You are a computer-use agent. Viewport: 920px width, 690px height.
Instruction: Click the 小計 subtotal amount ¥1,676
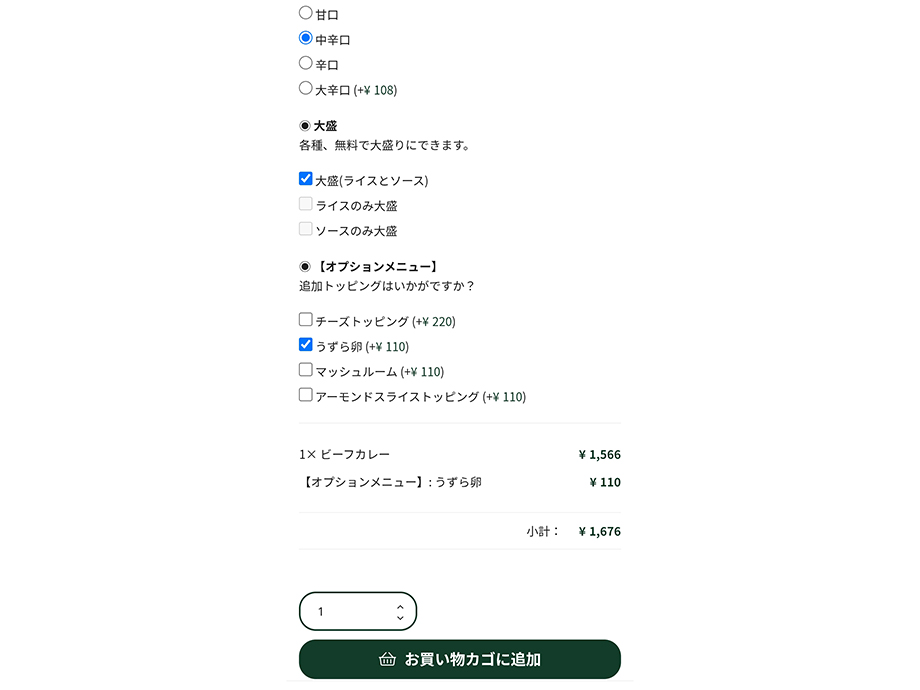click(x=601, y=531)
